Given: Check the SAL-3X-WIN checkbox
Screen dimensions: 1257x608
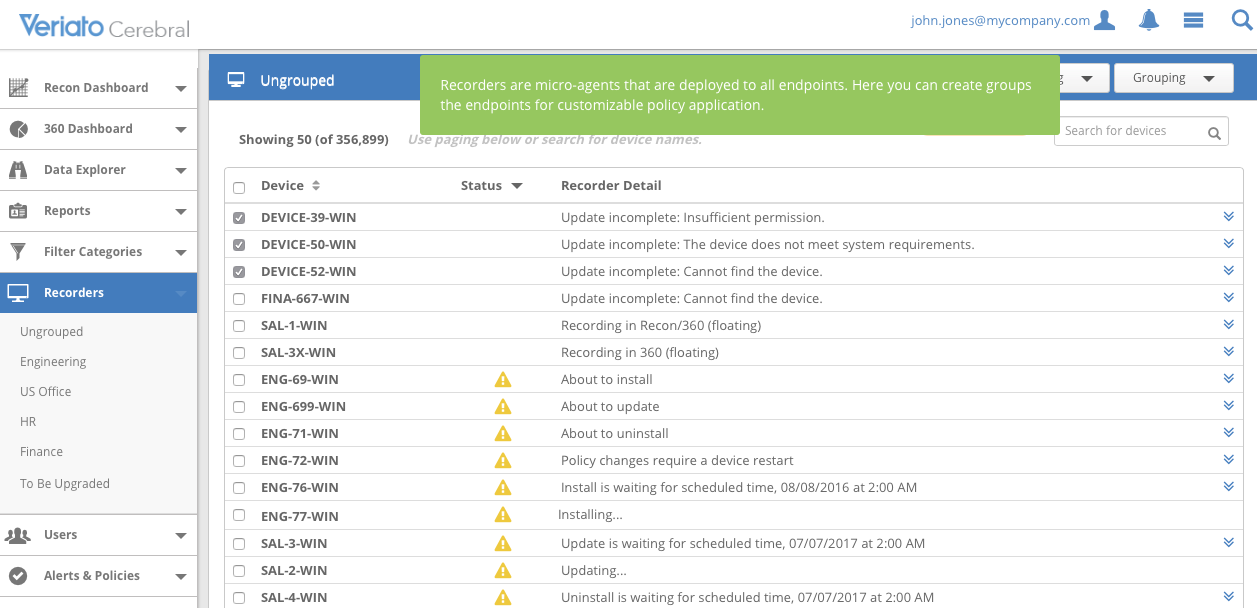Looking at the screenshot, I should [x=239, y=353].
